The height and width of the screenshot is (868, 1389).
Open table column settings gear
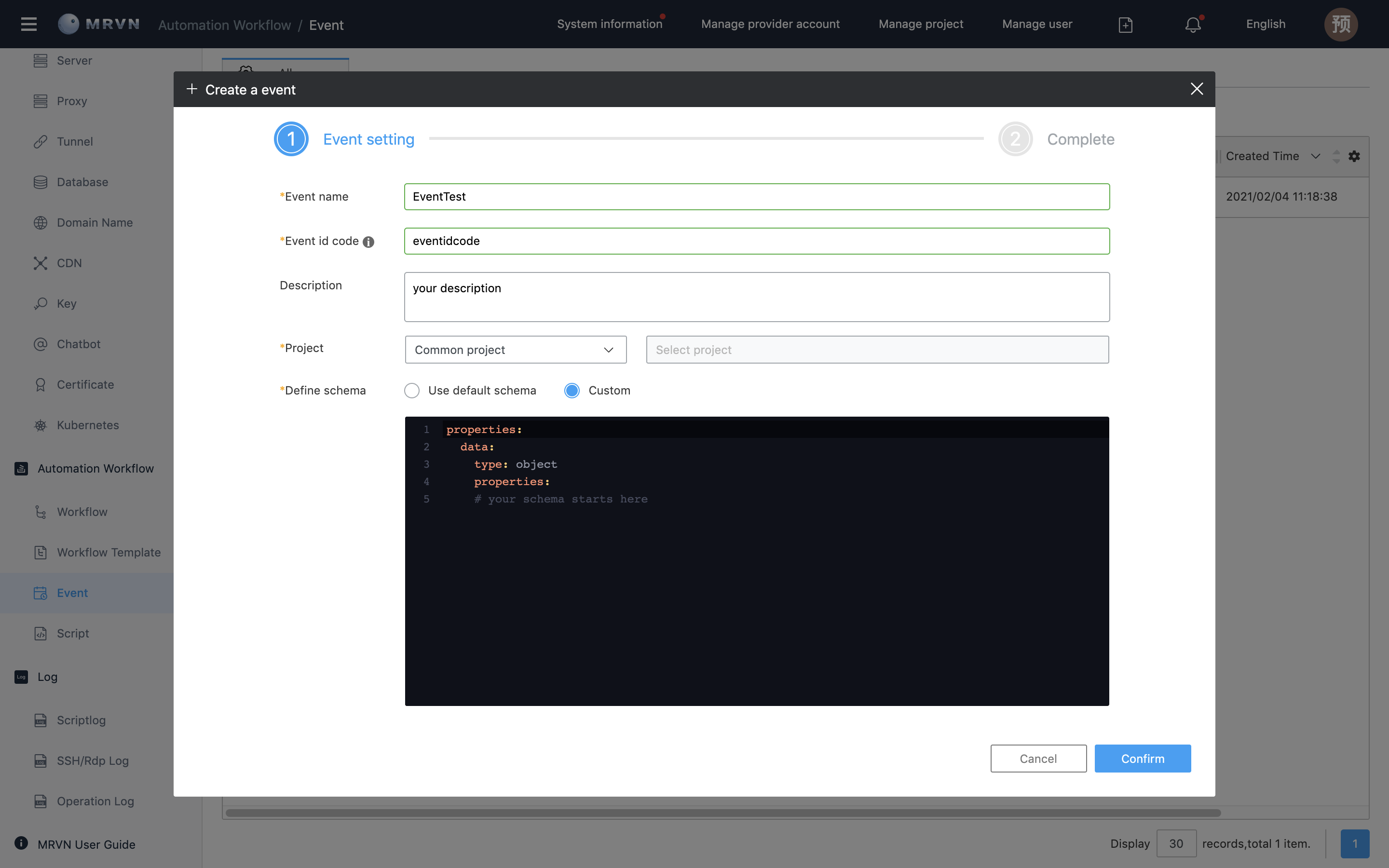tap(1354, 156)
